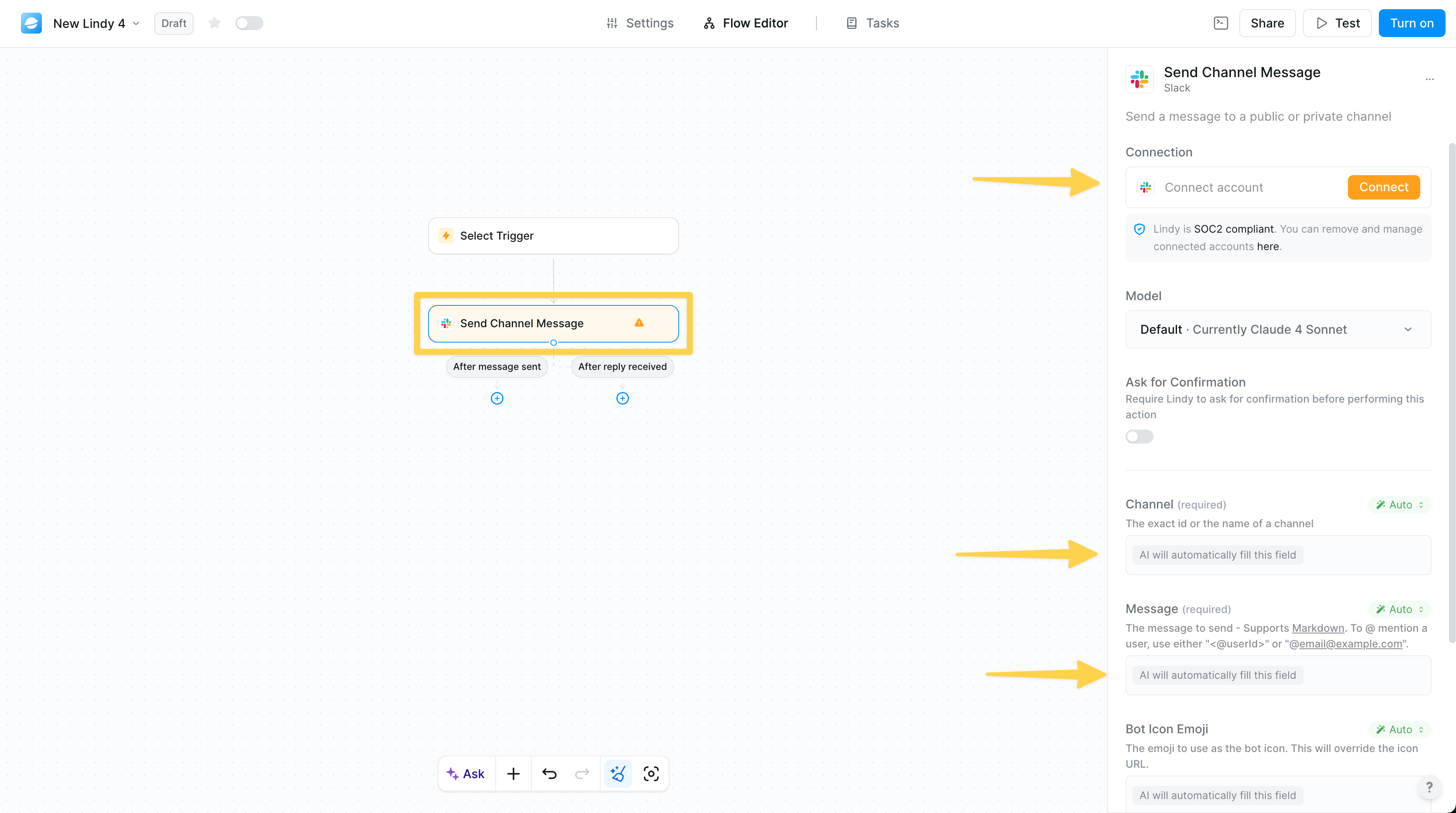1456x813 pixels.
Task: Click the Share button
Action: pyautogui.click(x=1267, y=23)
